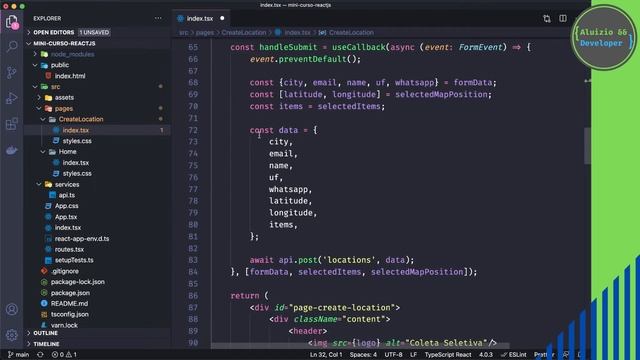Open styles.css under CreateLocation
Image resolution: width=640 pixels, height=360 pixels.
(77, 141)
